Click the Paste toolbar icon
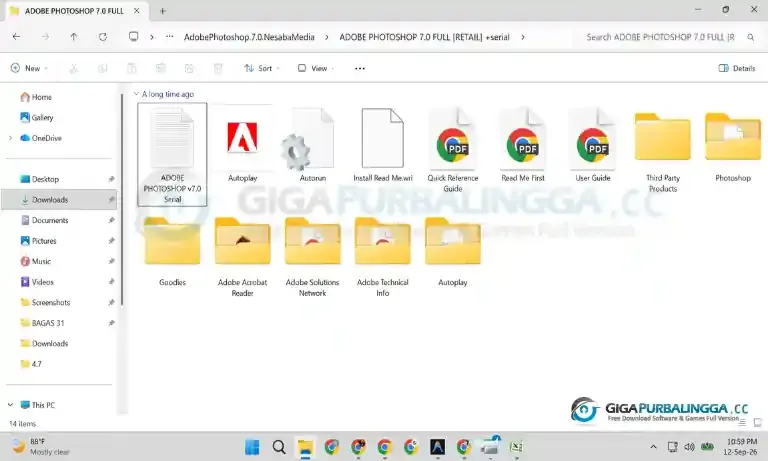The width and height of the screenshot is (768, 461). click(131, 69)
